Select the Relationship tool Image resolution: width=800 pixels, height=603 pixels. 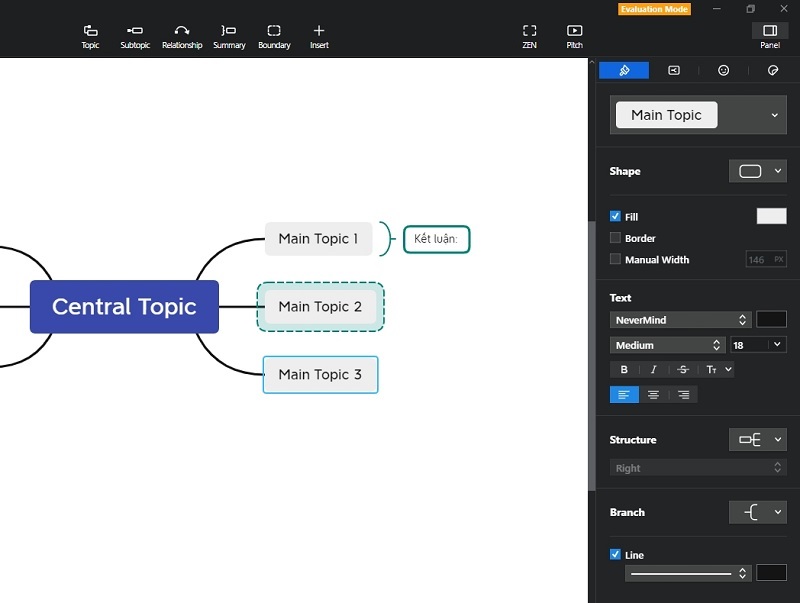(x=182, y=31)
